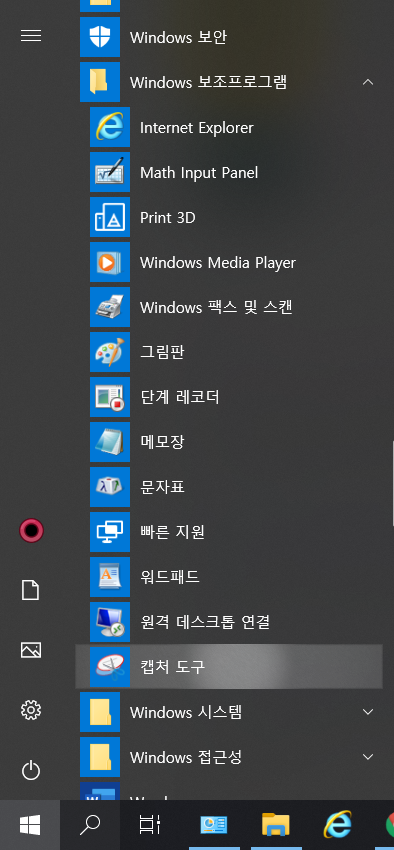This screenshot has height=850, width=394.
Task: Click the Windows 보안 label
Action: (x=178, y=37)
